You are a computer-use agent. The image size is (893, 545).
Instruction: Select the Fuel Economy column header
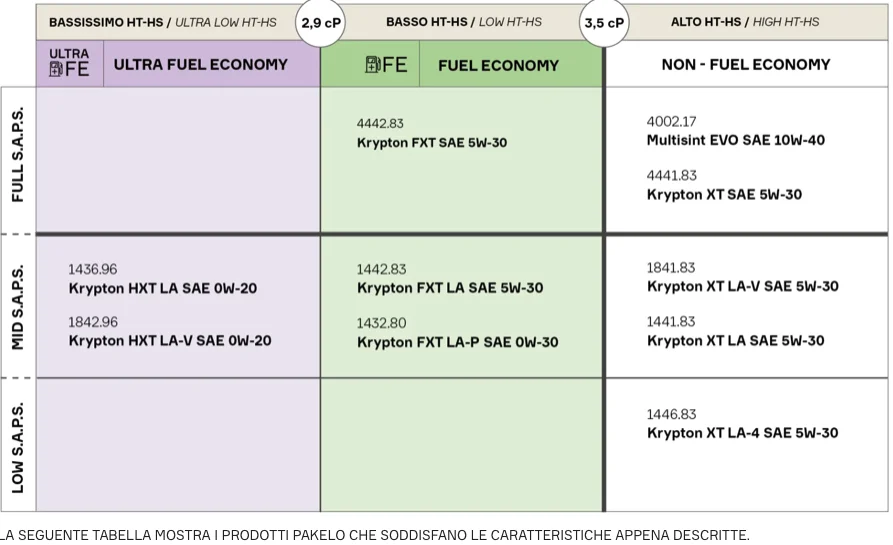[498, 65]
